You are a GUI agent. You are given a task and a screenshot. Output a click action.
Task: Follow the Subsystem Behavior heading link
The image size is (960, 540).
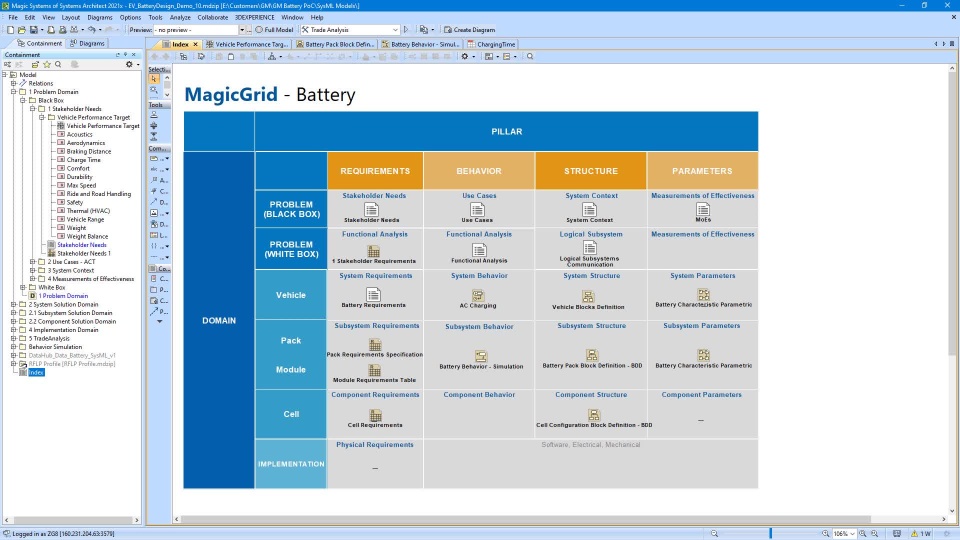(479, 326)
